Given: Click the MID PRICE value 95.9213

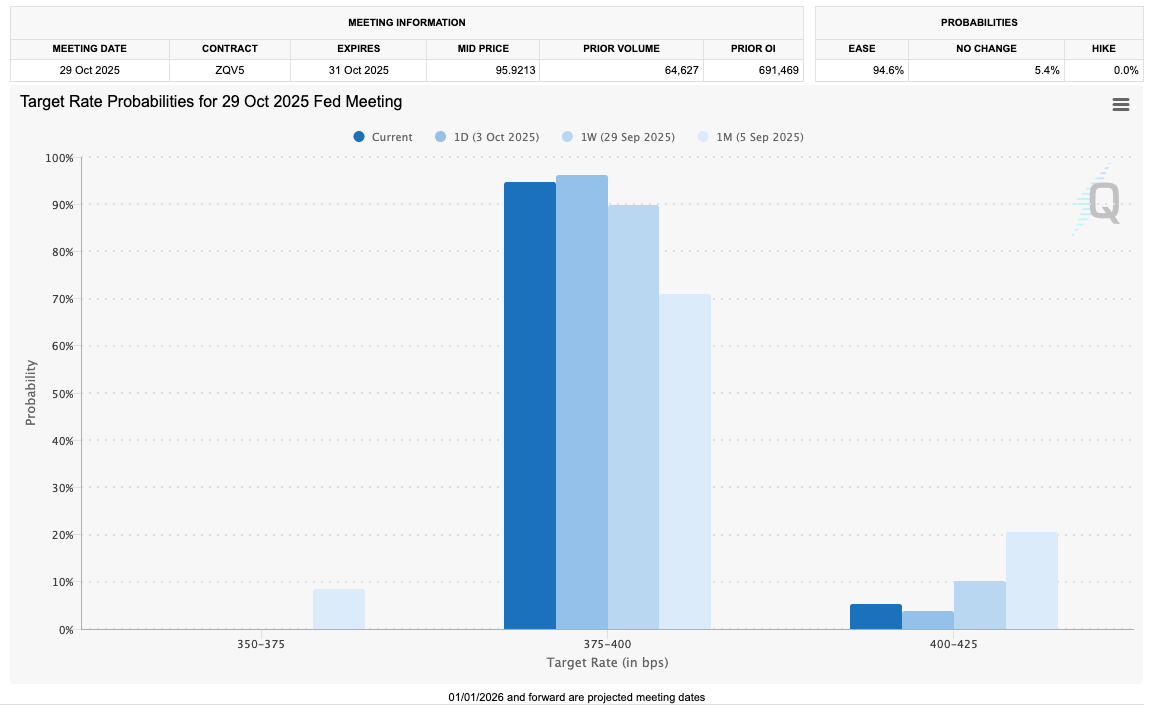Looking at the screenshot, I should (484, 70).
